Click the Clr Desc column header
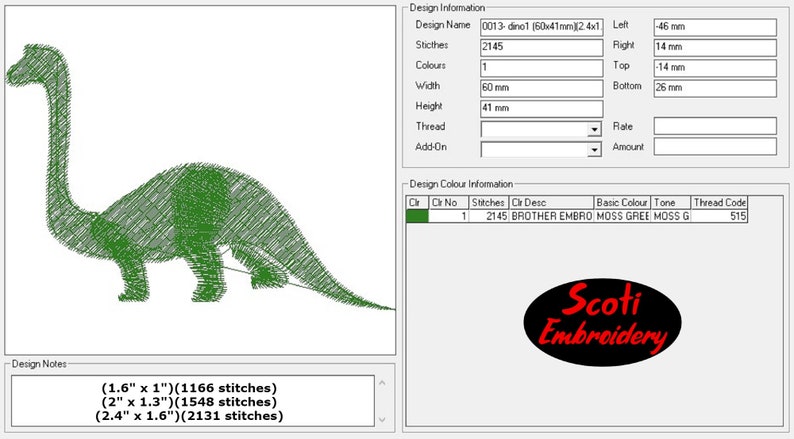This screenshot has width=794, height=439. click(x=551, y=203)
